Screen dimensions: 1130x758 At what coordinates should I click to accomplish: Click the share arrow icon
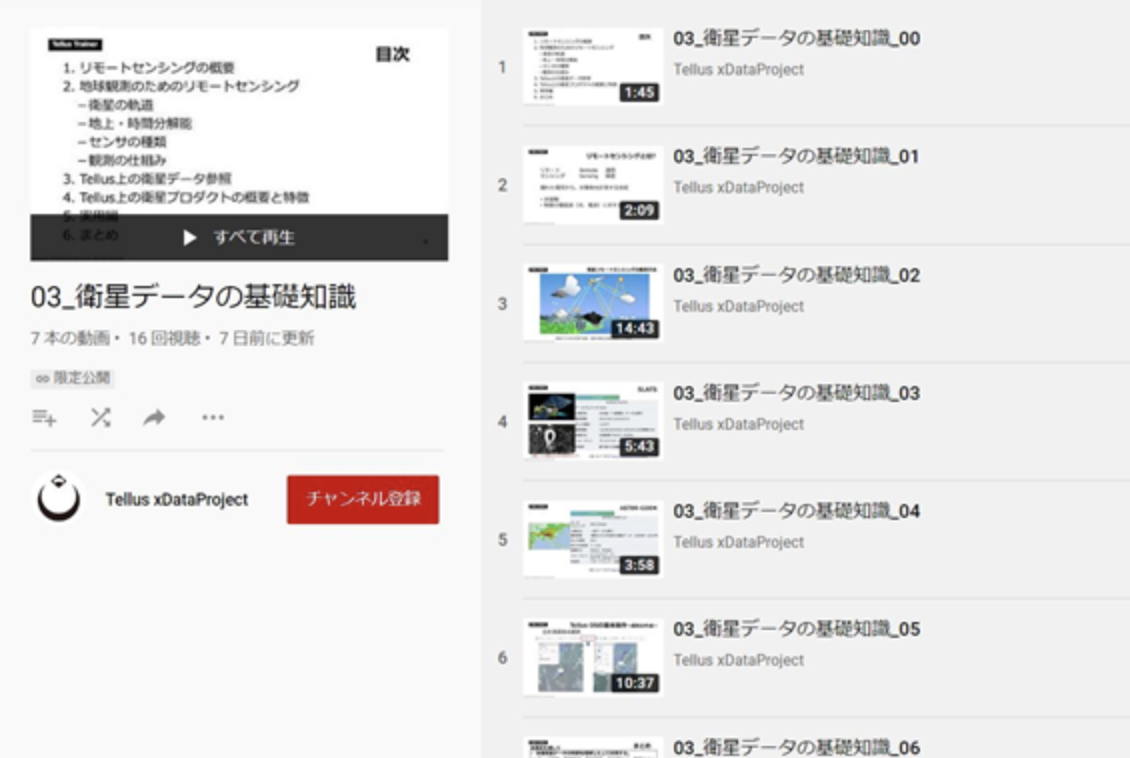coord(154,417)
